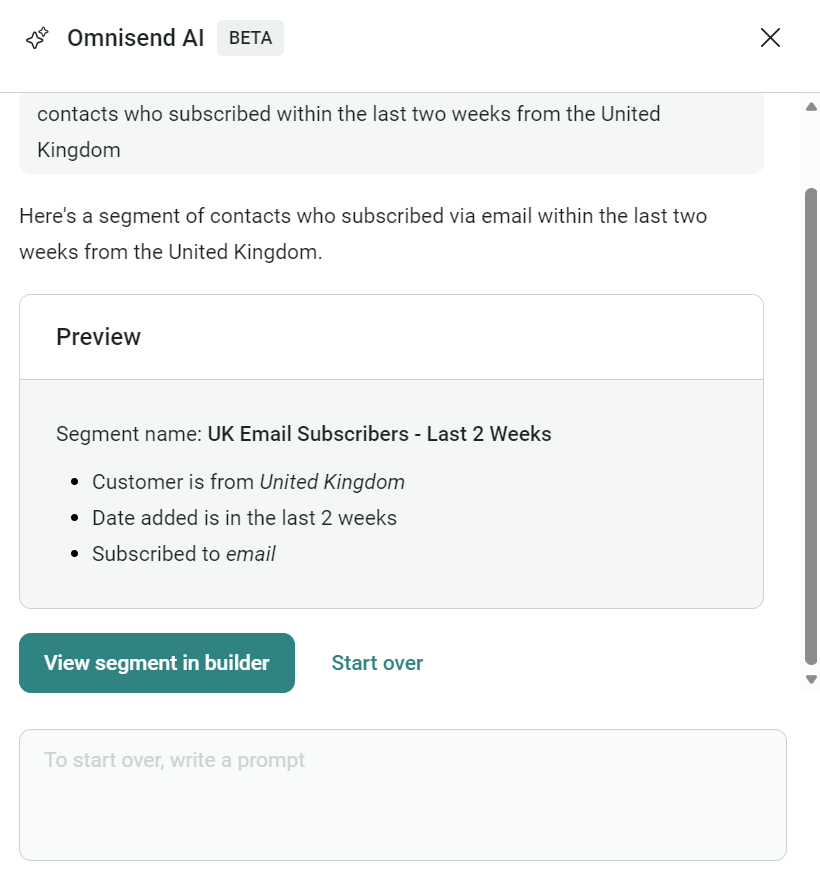Click the Omnisend AI title text
Image resolution: width=820 pixels, height=880 pixels.
tap(135, 37)
